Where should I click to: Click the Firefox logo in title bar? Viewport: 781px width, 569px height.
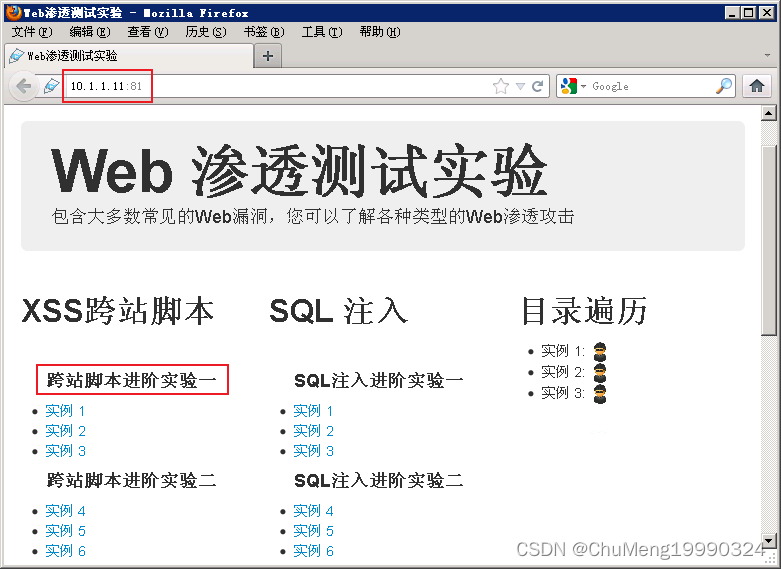14,12
